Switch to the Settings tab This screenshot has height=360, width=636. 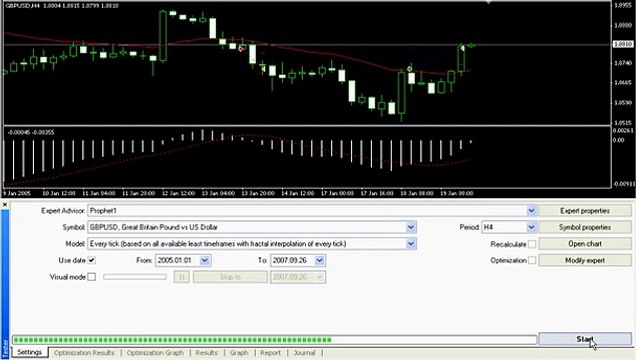(30, 352)
